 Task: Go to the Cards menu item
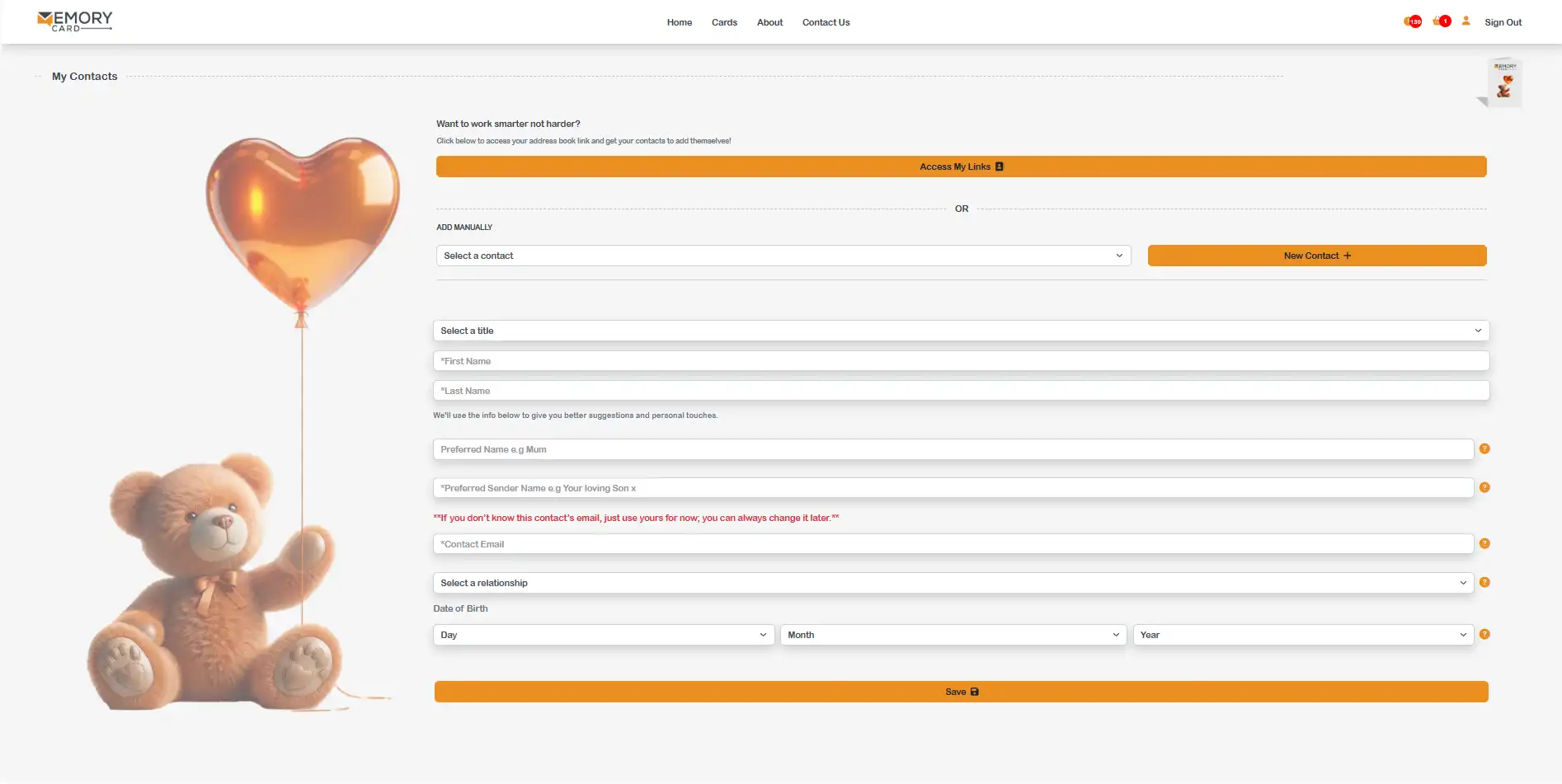pyautogui.click(x=724, y=22)
